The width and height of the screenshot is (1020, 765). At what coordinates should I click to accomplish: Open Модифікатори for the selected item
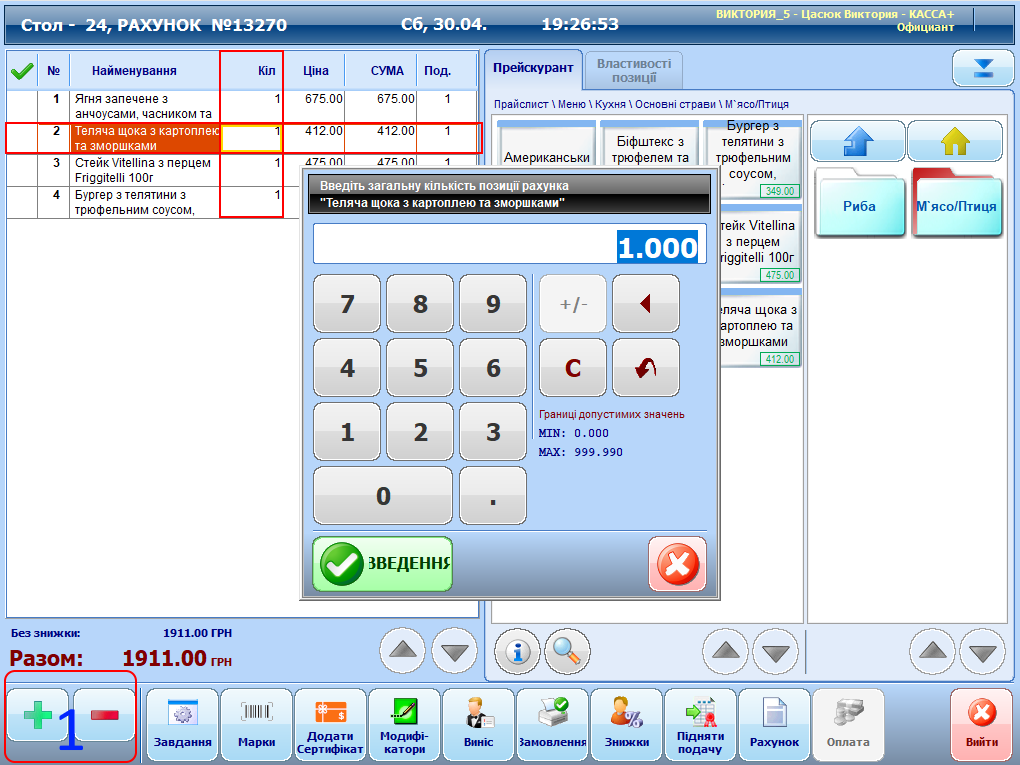[x=404, y=724]
